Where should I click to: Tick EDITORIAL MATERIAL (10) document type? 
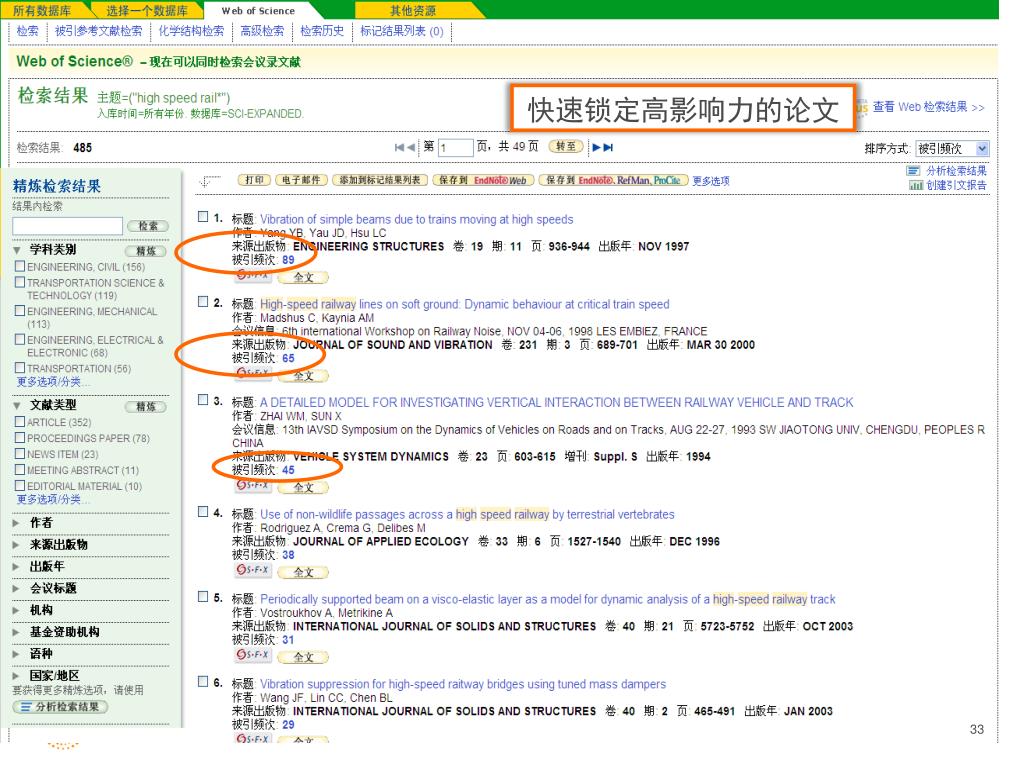[x=20, y=486]
